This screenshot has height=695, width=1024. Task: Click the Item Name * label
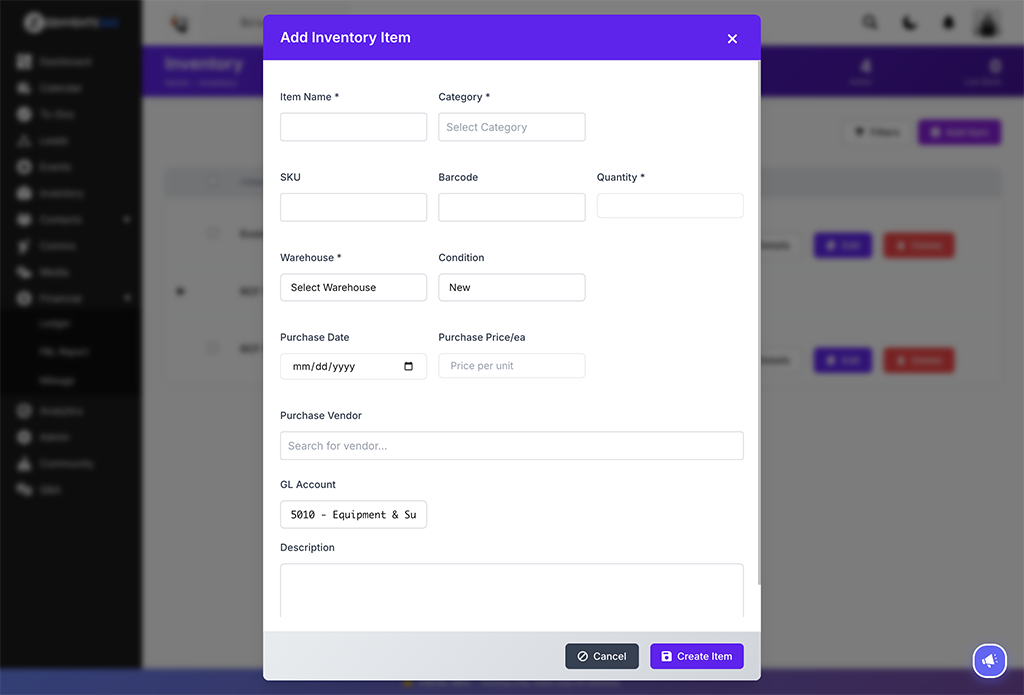[309, 97]
